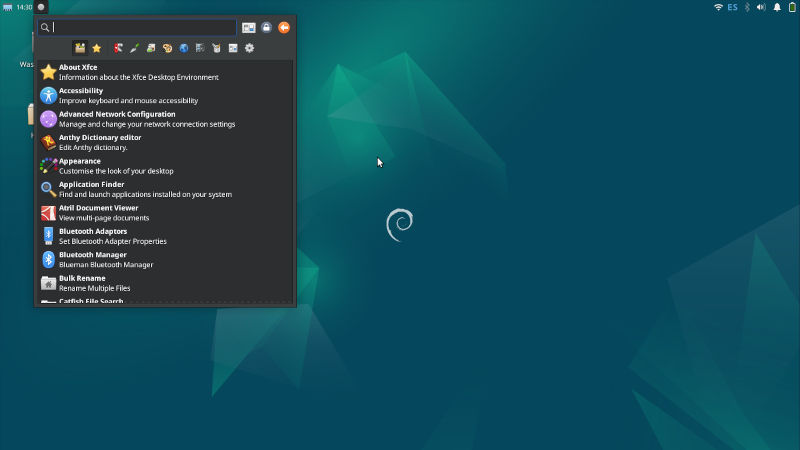Click the Bluetooth tray icon

tap(747, 7)
